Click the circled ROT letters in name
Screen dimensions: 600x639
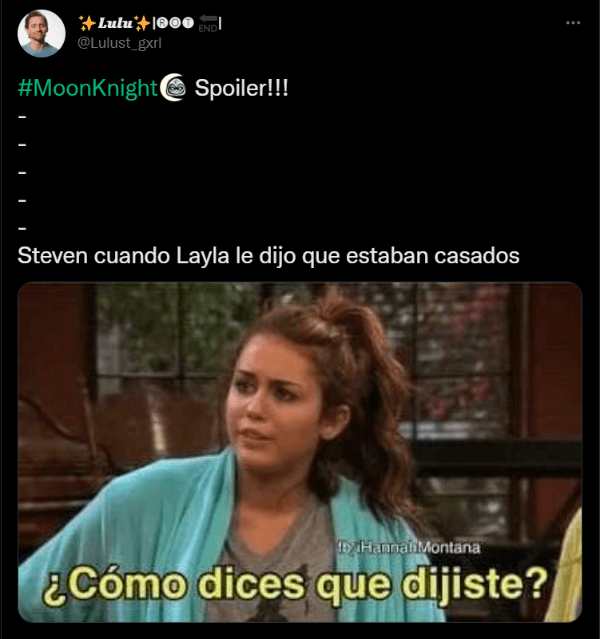175,23
